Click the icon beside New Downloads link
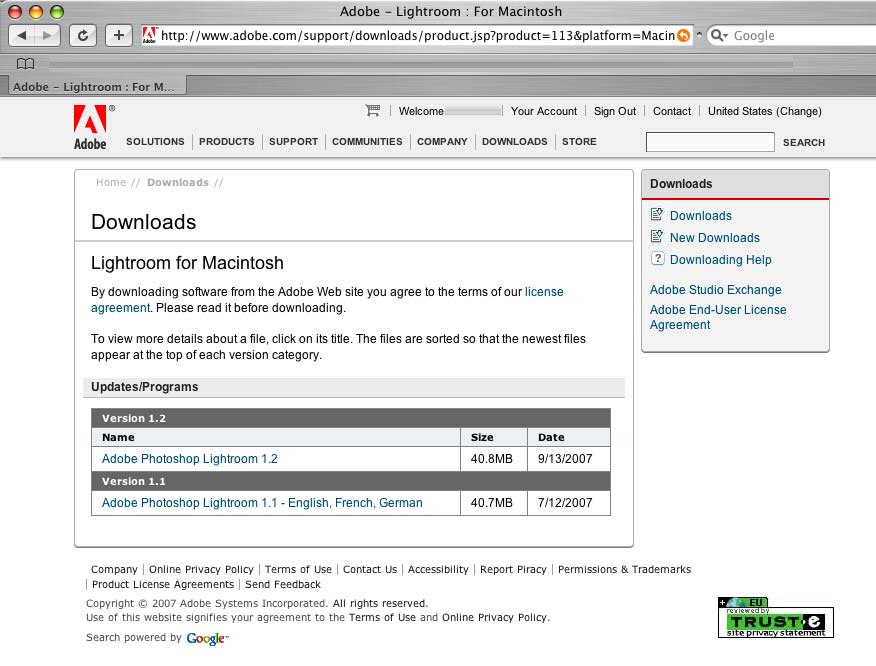Viewport: 876px width, 666px height. 657,236
